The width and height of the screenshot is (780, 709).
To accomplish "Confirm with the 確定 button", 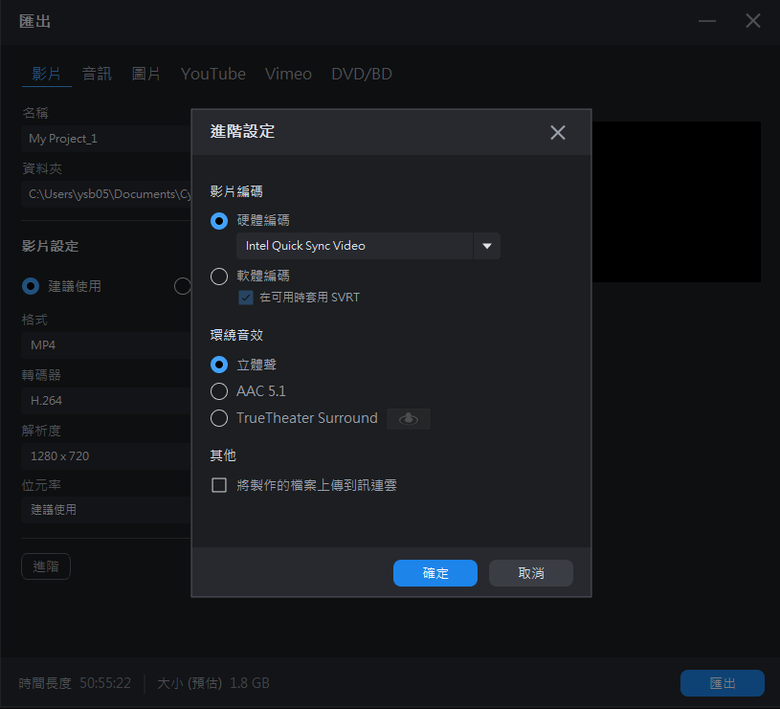I will (435, 573).
